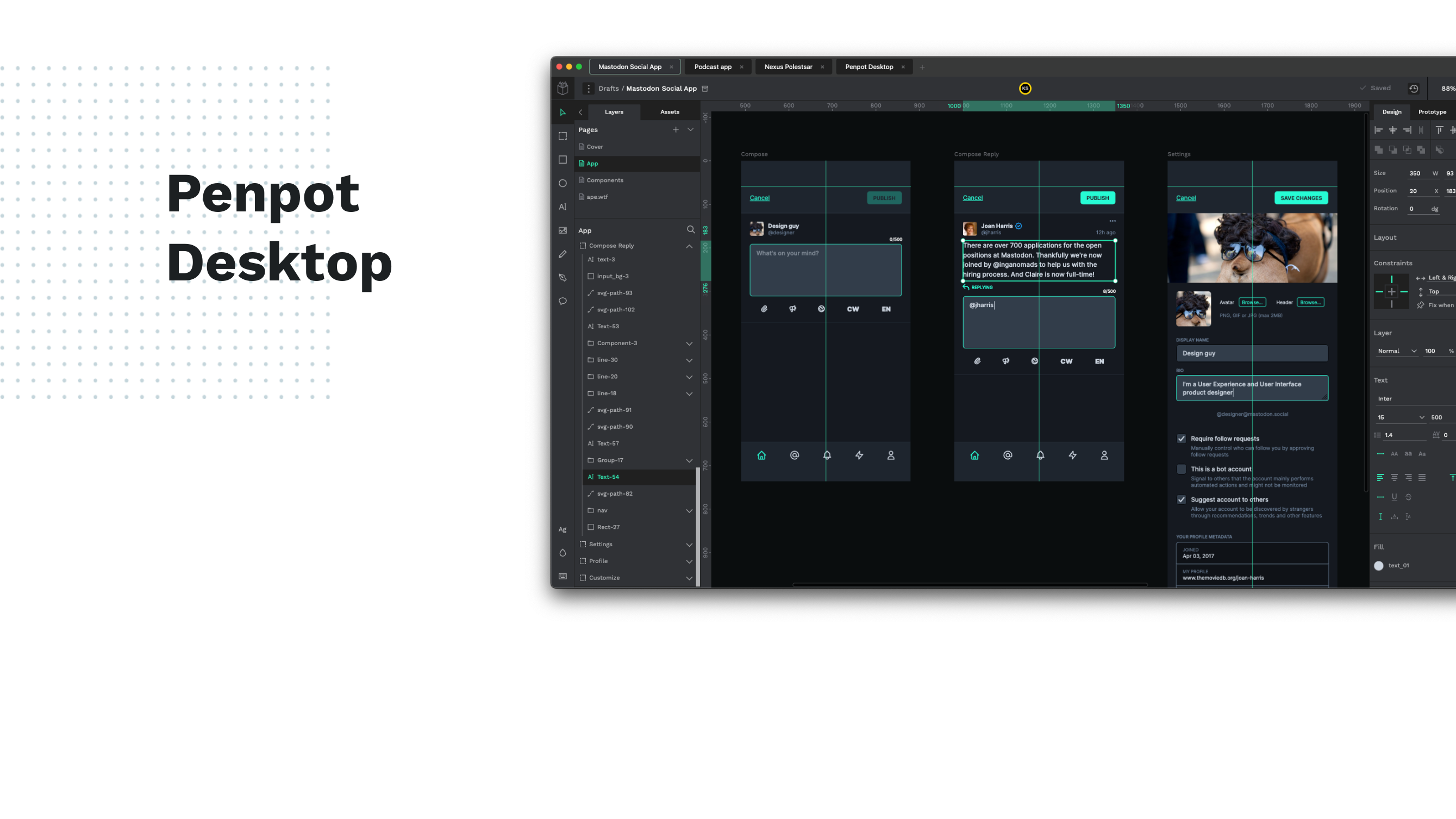This screenshot has height=819, width=1456.
Task: Expand the Profile board layers
Action: (x=689, y=562)
